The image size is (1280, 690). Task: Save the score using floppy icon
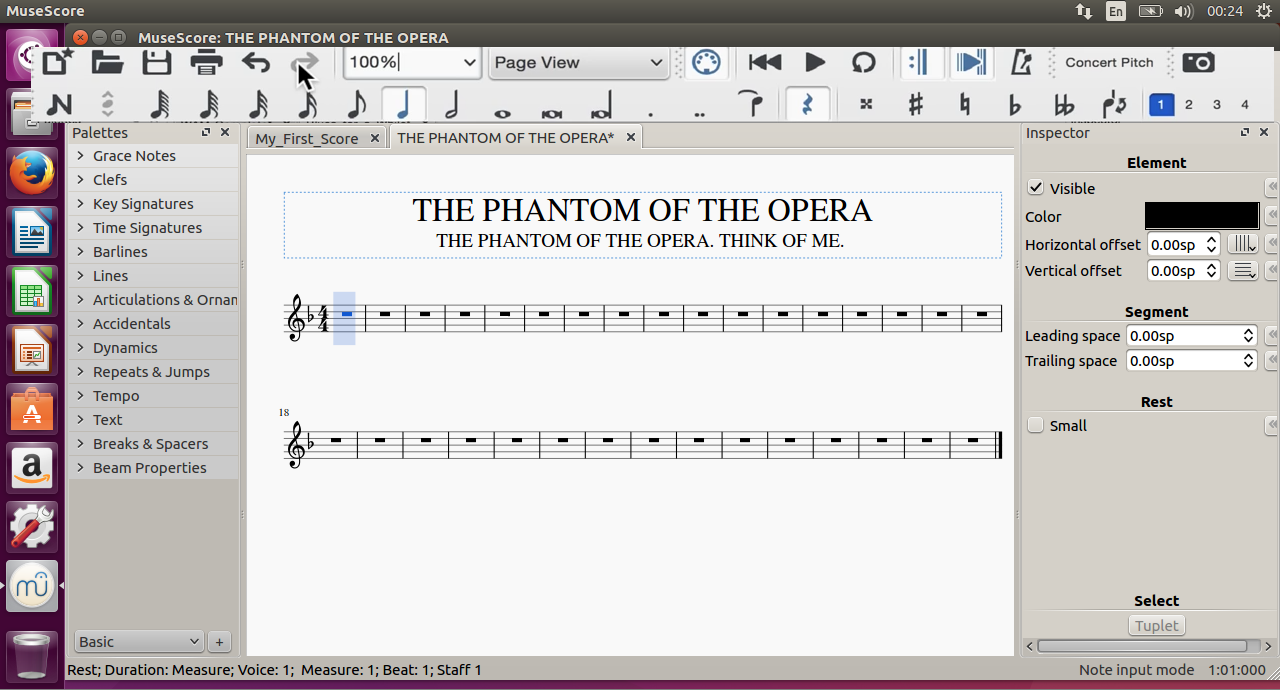pos(157,62)
